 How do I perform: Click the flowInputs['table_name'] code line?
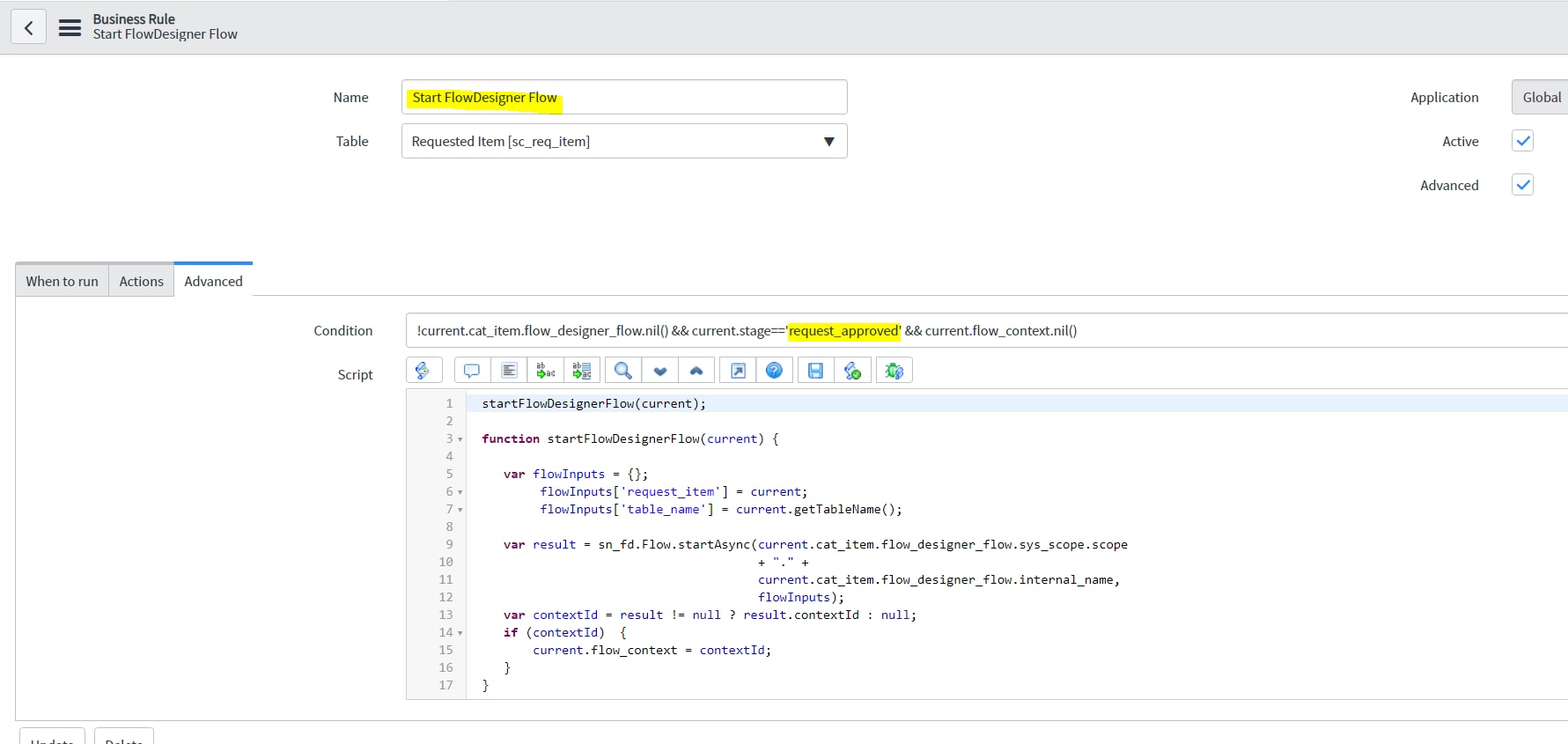tap(721, 509)
